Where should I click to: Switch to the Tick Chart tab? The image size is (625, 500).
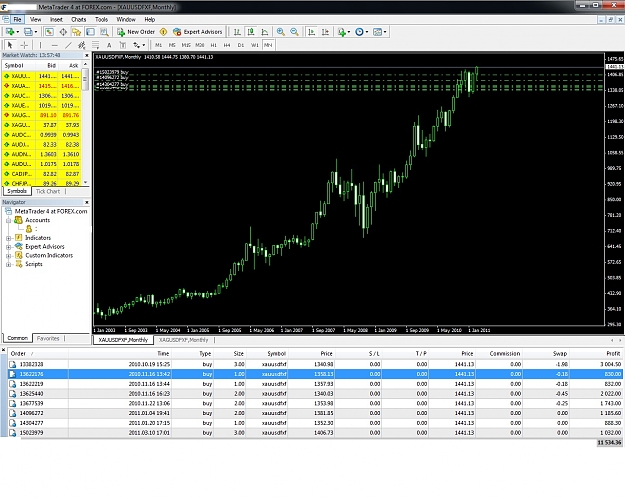click(x=48, y=191)
